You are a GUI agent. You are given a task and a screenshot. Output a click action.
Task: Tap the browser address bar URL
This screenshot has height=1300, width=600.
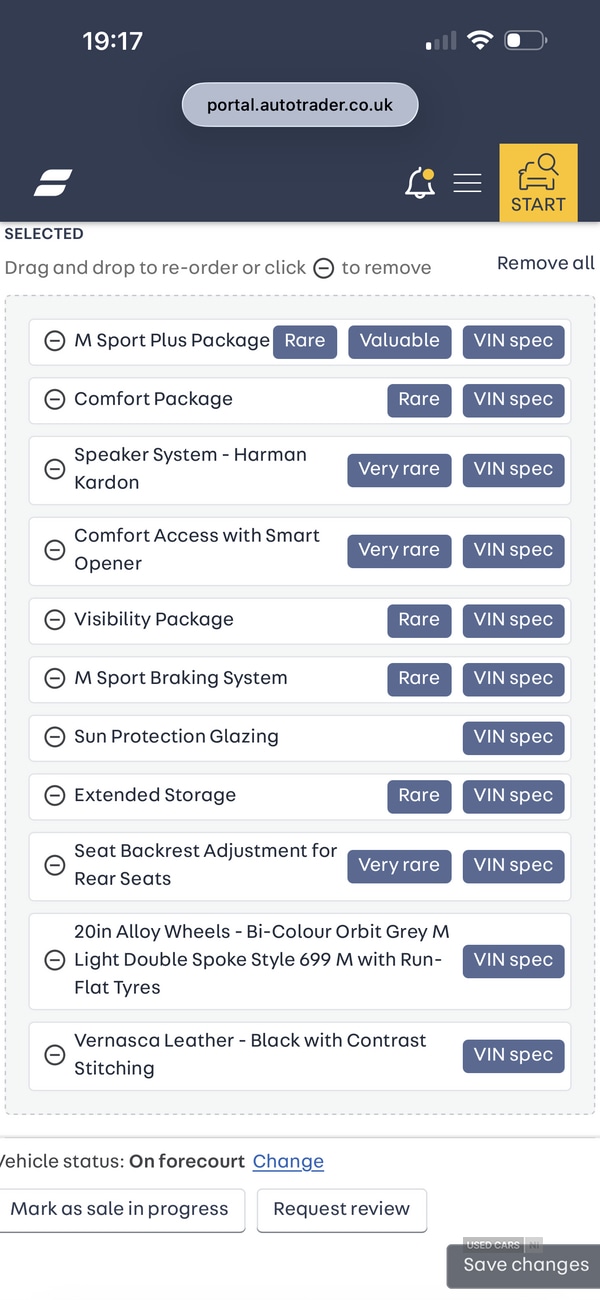point(300,105)
